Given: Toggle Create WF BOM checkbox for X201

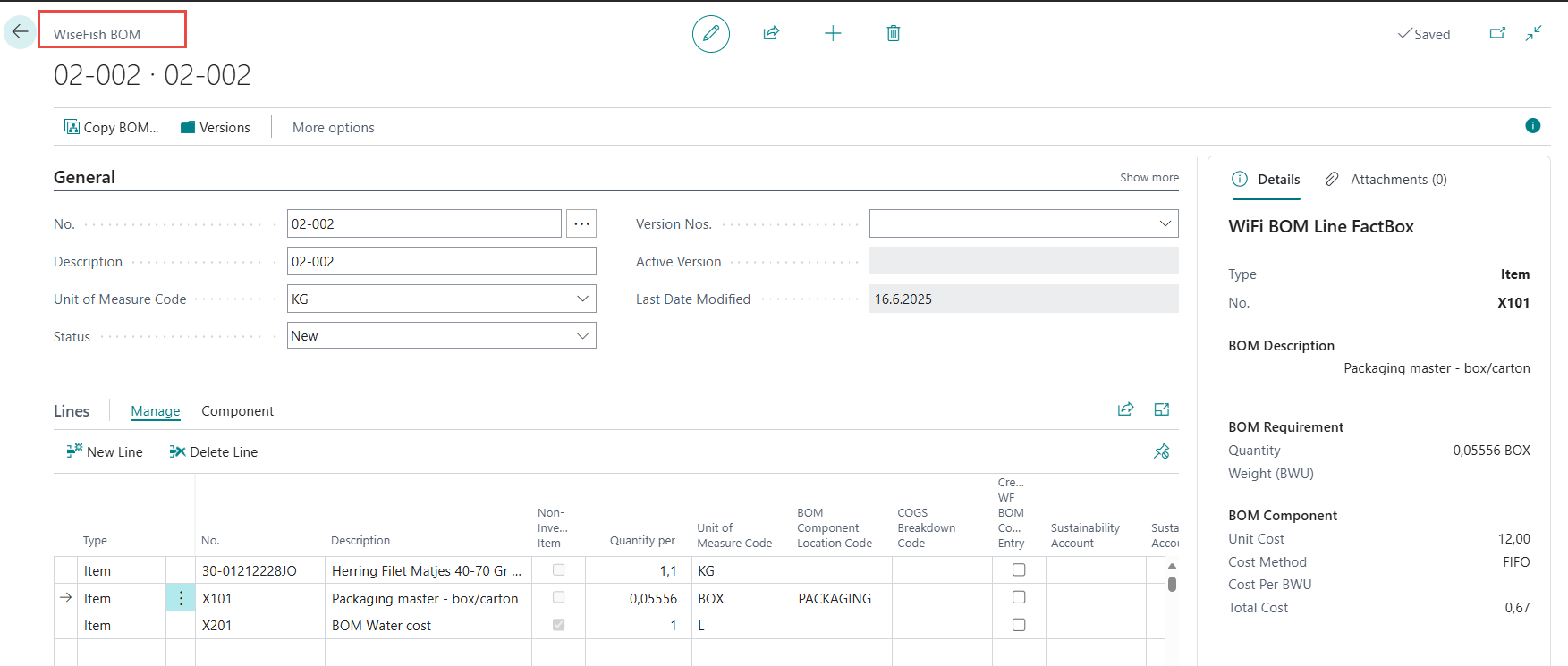Looking at the screenshot, I should (1019, 625).
